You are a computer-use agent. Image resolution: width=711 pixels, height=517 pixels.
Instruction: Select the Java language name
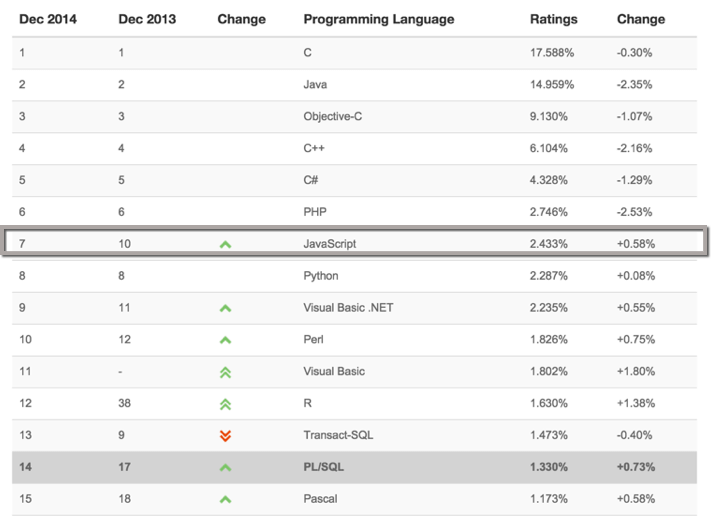point(315,84)
